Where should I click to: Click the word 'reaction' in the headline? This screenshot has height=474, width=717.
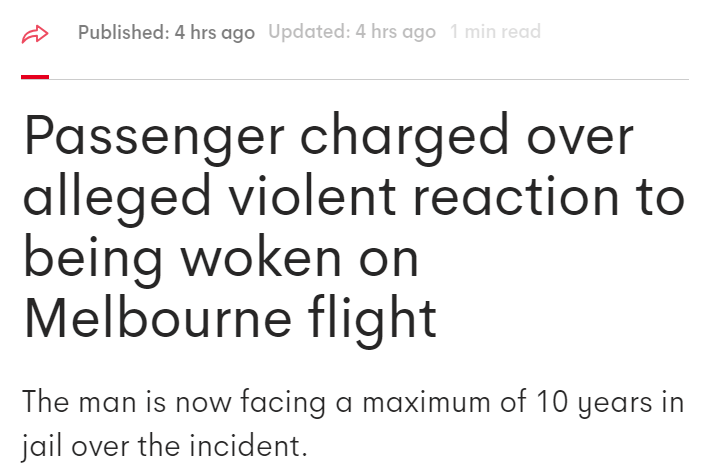coord(516,196)
